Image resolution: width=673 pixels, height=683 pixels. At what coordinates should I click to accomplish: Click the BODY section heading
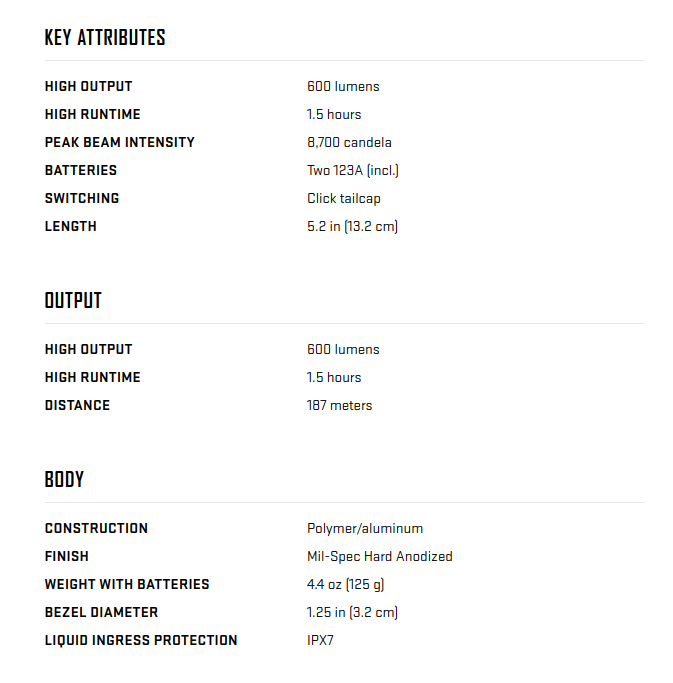point(64,479)
